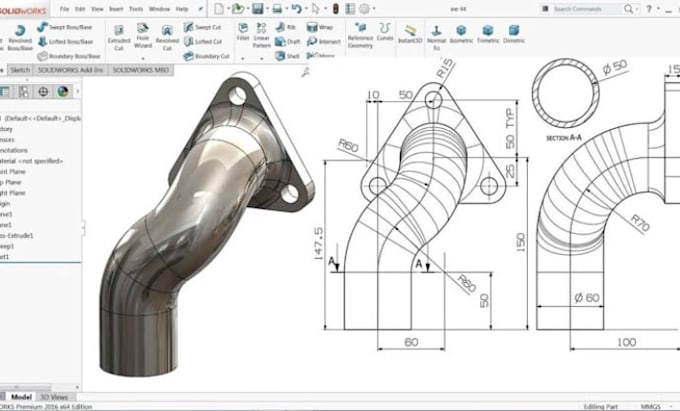Viewport: 680px width, 411px height.
Task: Open the File menu
Action: coord(65,9)
